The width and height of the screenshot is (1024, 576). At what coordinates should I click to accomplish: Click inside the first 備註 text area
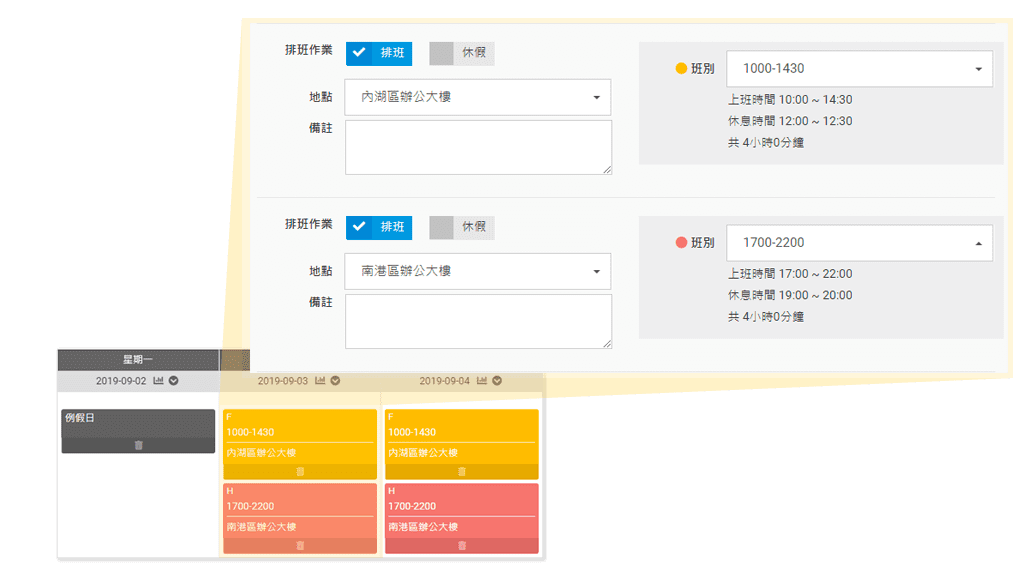pos(477,145)
